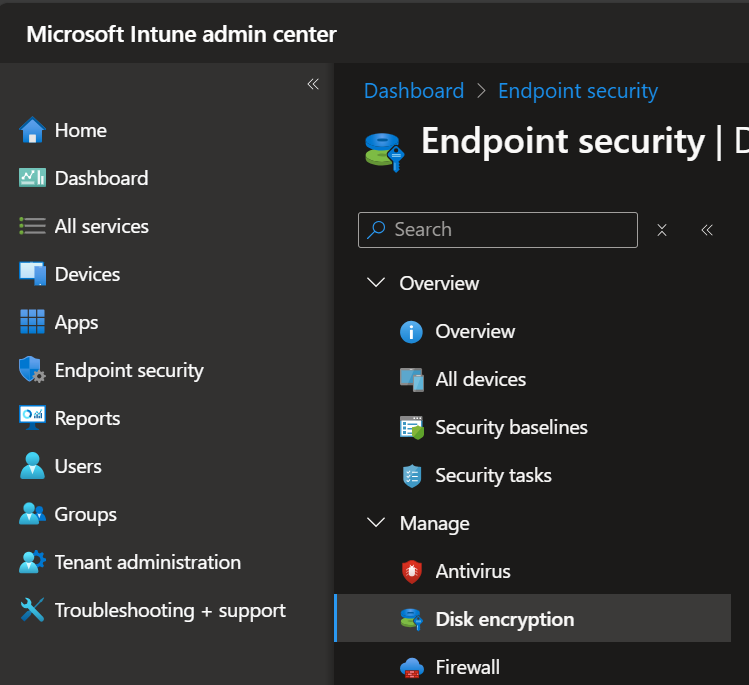Click the Apps grid icon

(32, 322)
